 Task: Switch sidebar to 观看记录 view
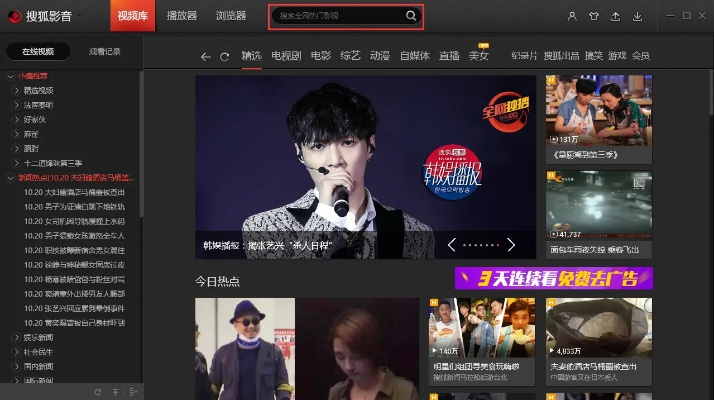tap(104, 51)
